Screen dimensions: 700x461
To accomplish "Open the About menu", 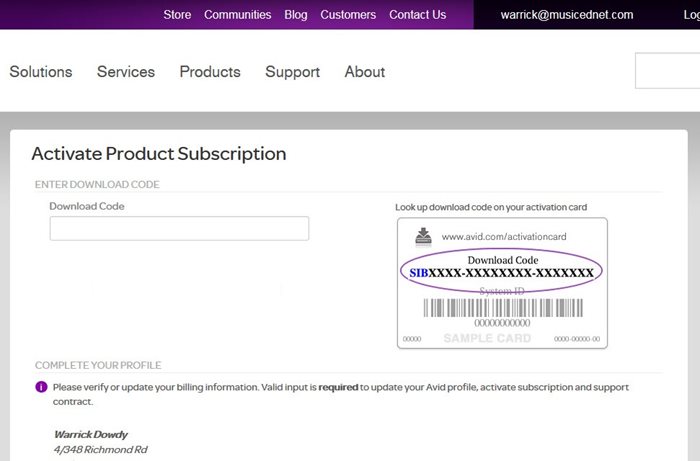I will click(364, 72).
